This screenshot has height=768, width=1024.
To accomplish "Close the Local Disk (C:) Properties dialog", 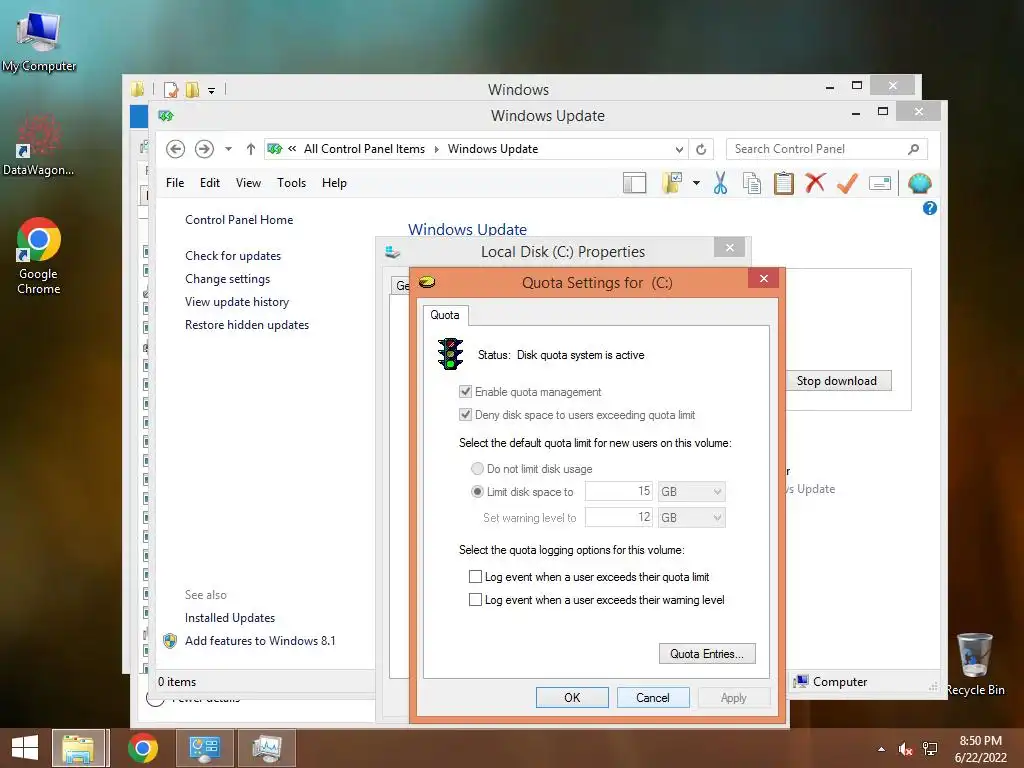I will pos(729,248).
